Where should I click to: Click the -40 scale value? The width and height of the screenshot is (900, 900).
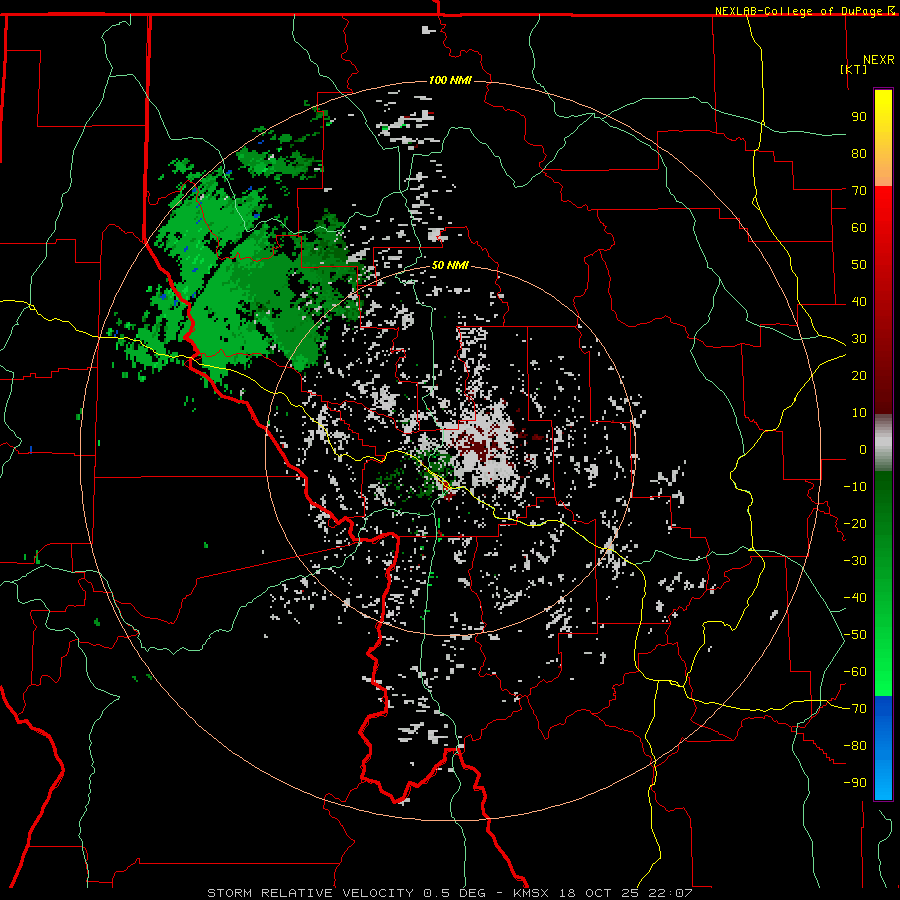click(855, 598)
